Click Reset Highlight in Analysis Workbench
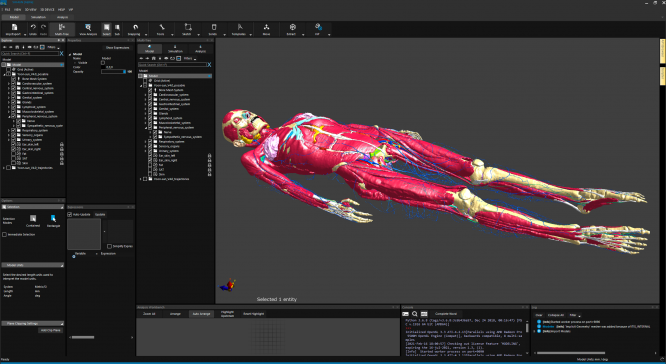666x364 pixels. pos(254,314)
